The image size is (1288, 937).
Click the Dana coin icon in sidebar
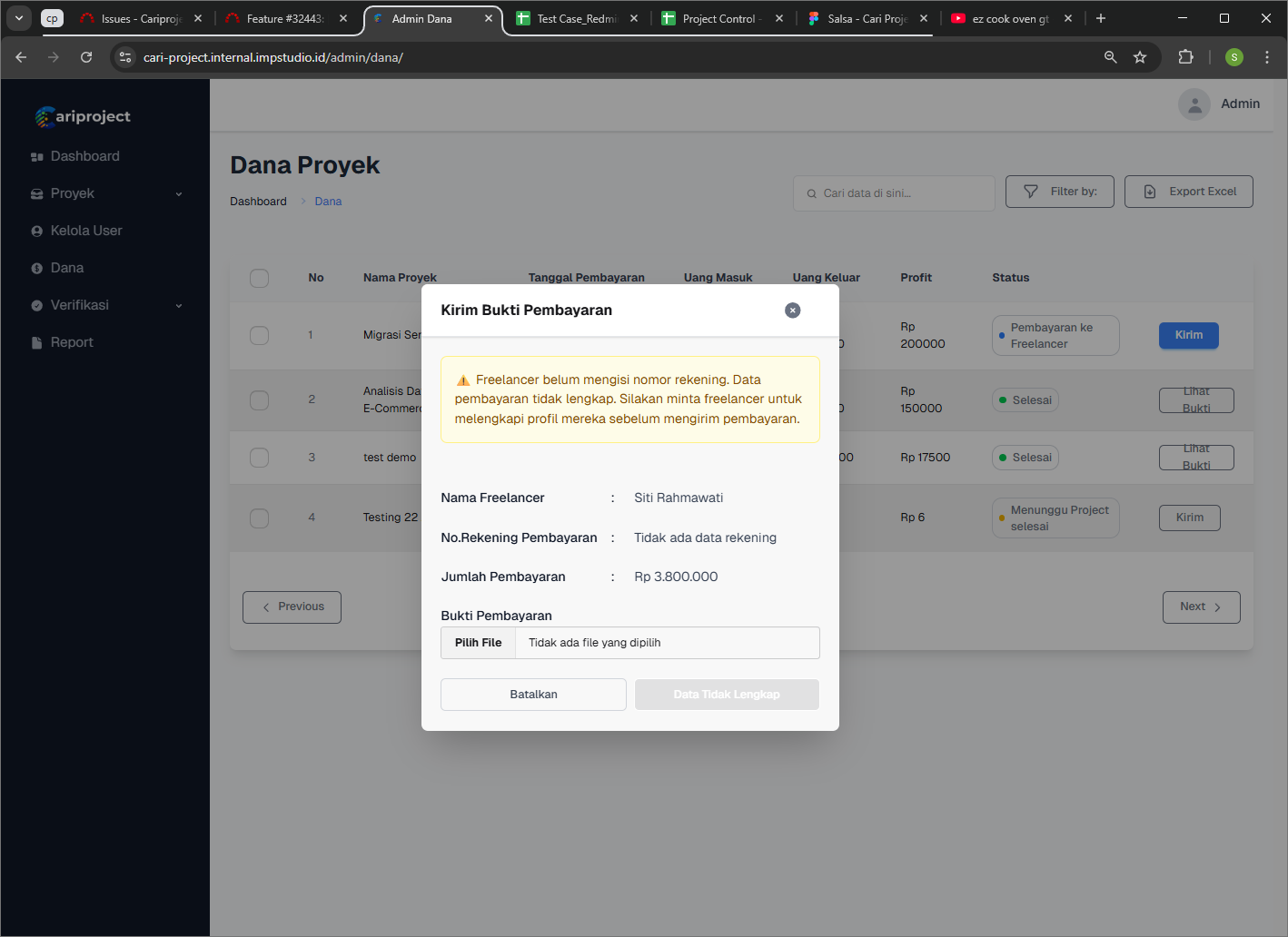[x=37, y=269]
